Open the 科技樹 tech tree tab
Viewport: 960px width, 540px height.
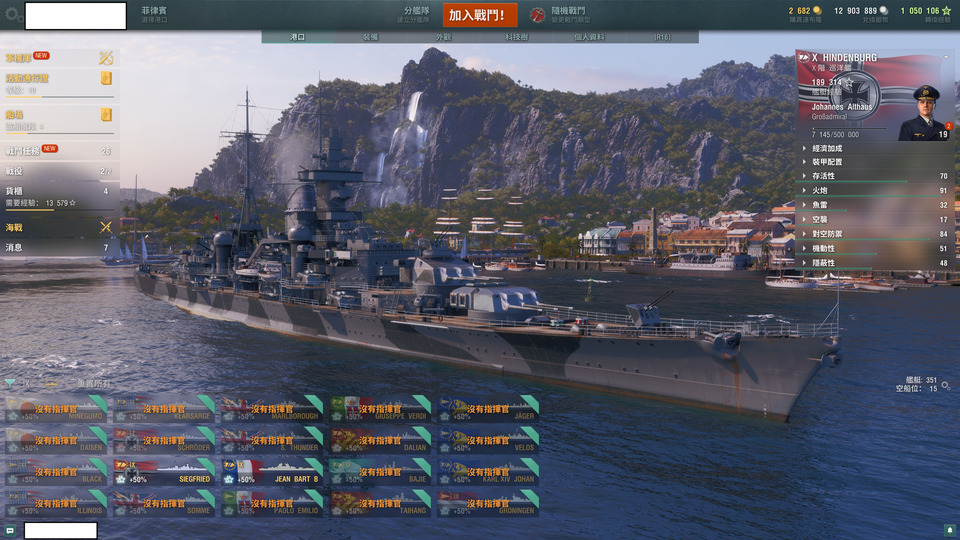coord(517,37)
